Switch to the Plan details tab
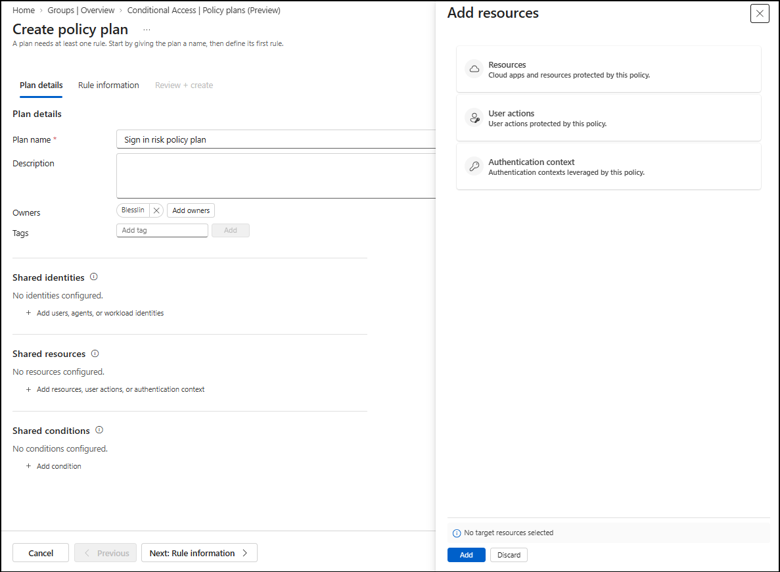 point(41,85)
